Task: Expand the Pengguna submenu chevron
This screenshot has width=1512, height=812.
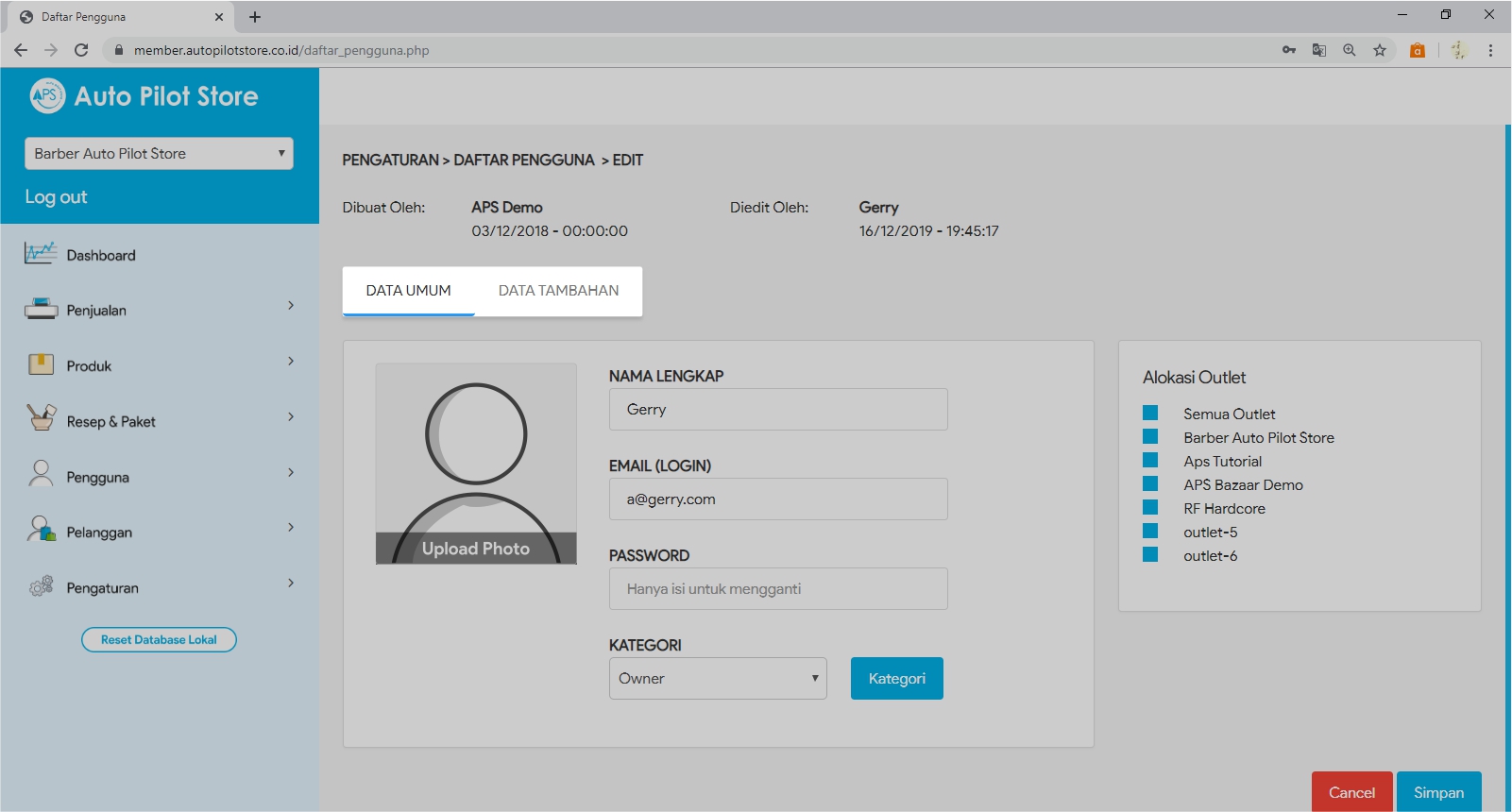Action: pyautogui.click(x=291, y=472)
